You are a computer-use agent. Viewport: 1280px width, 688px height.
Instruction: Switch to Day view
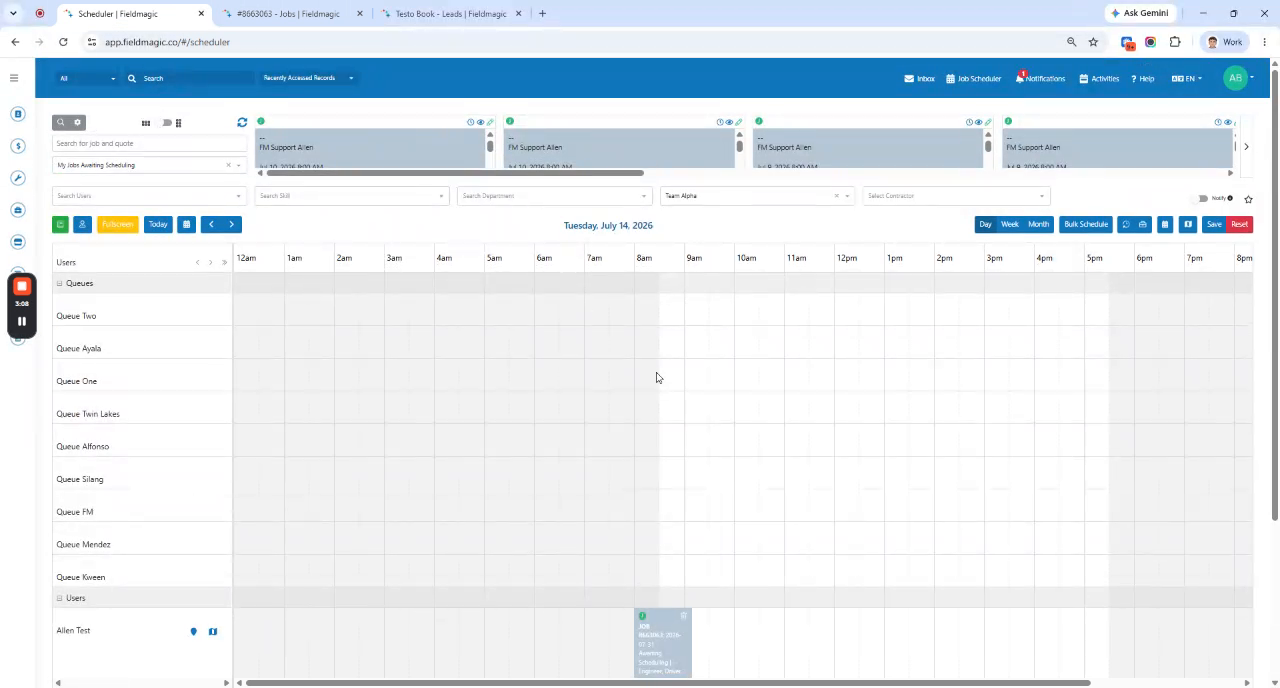pos(985,224)
